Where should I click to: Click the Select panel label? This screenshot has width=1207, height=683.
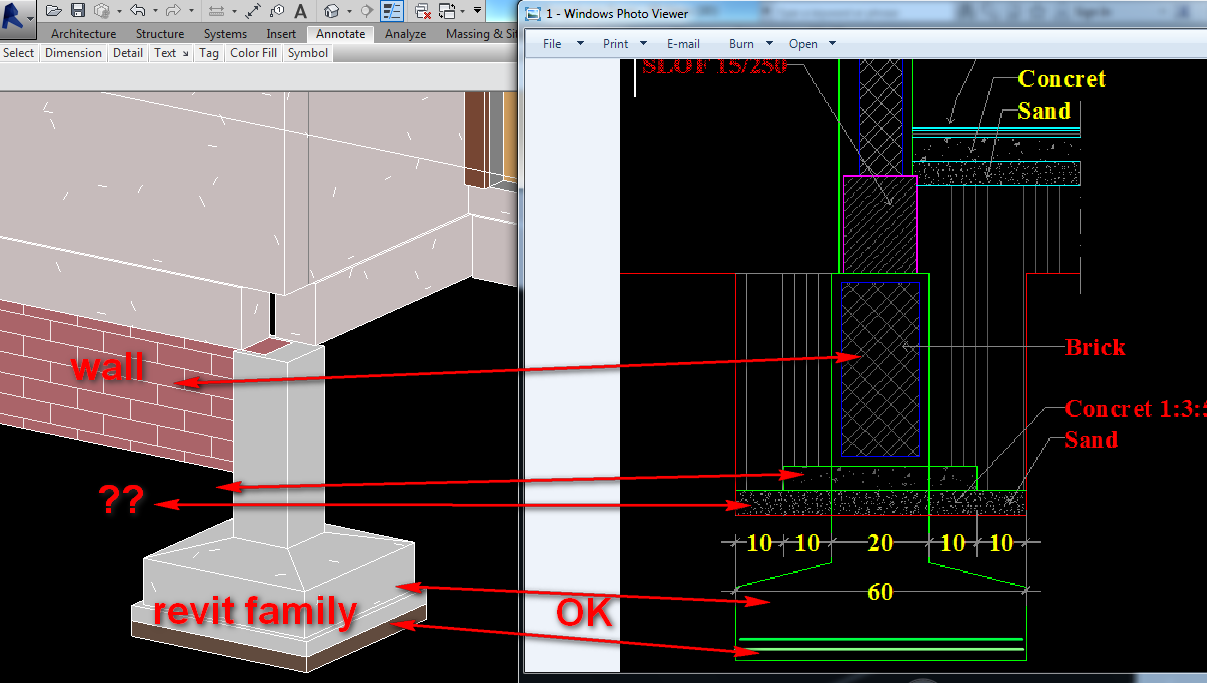tap(18, 53)
